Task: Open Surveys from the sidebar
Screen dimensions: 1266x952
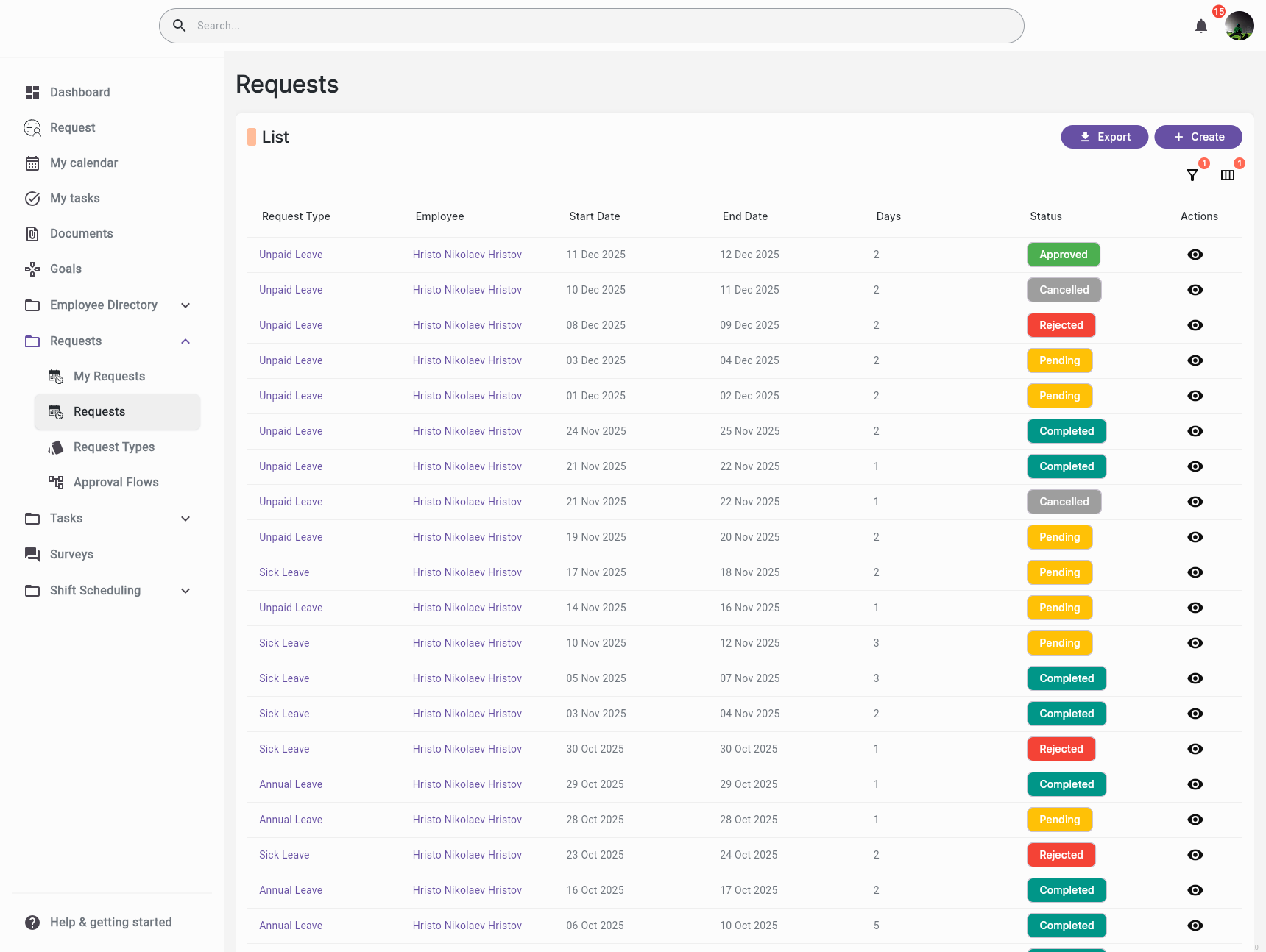Action: coord(71,554)
